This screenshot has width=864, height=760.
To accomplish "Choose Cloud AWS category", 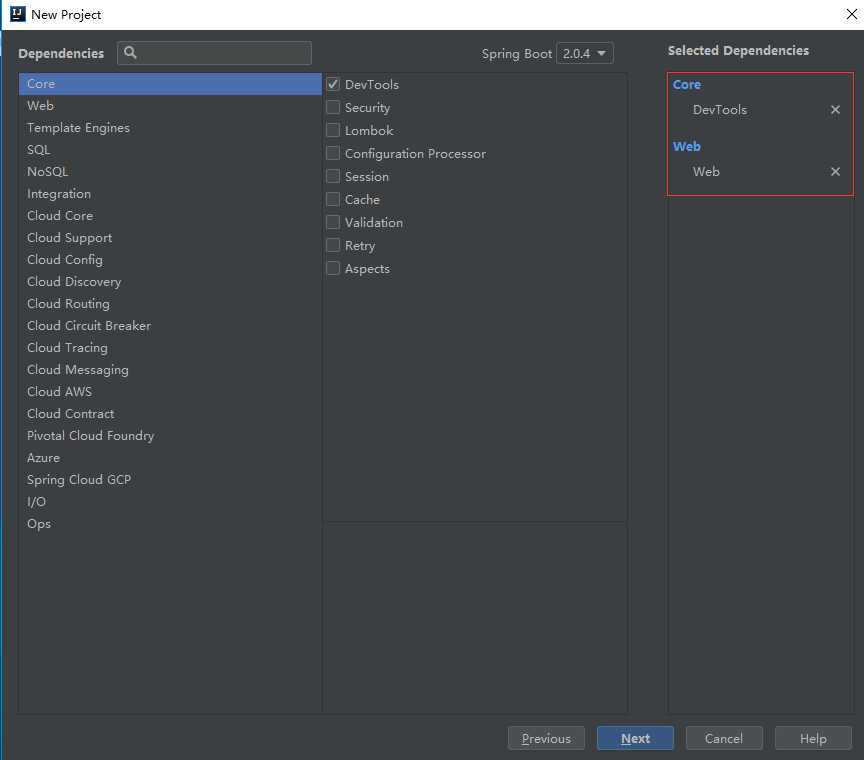I will pos(170,391).
